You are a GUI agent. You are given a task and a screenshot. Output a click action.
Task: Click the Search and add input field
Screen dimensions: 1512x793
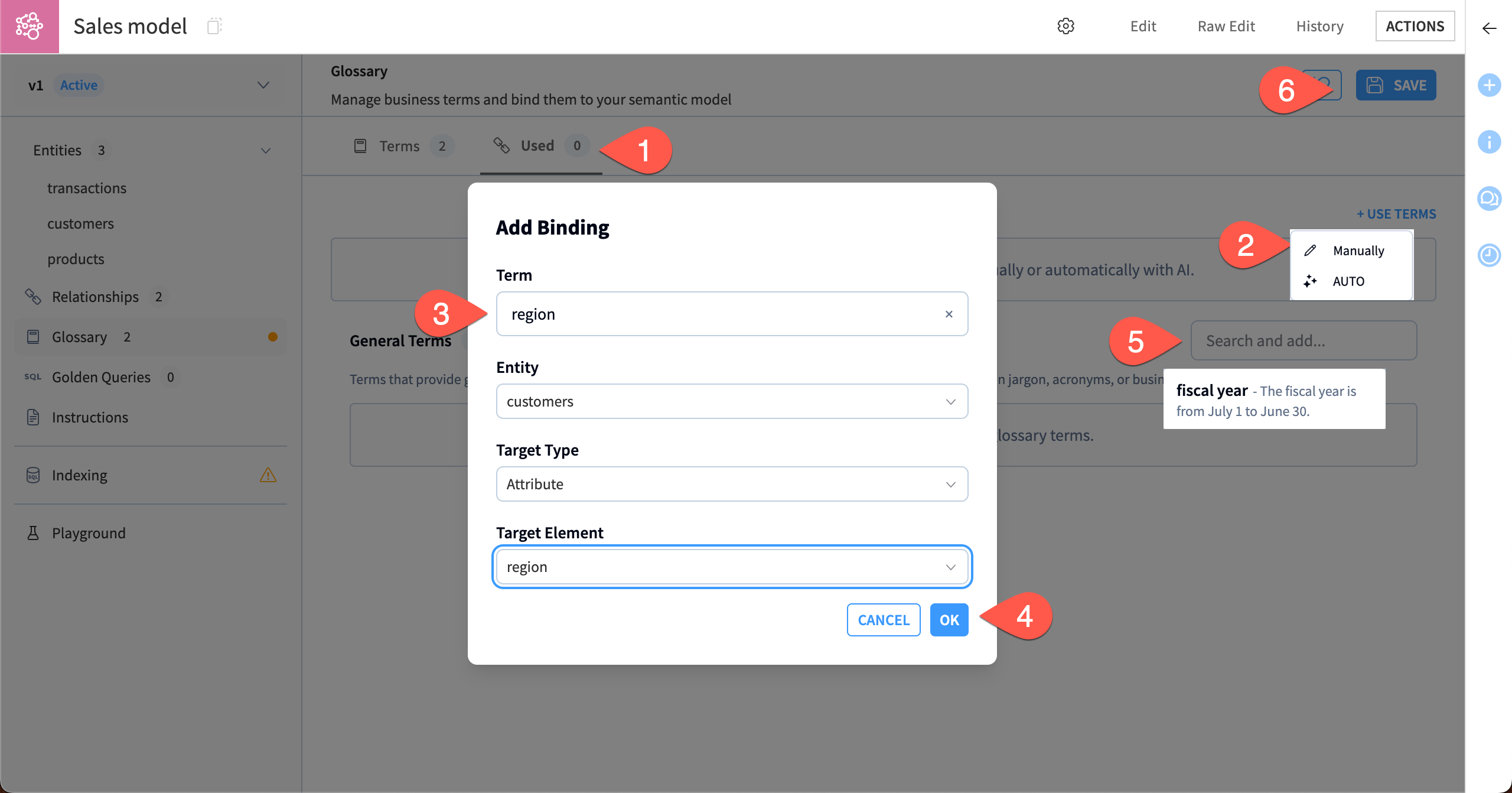[x=1304, y=341]
